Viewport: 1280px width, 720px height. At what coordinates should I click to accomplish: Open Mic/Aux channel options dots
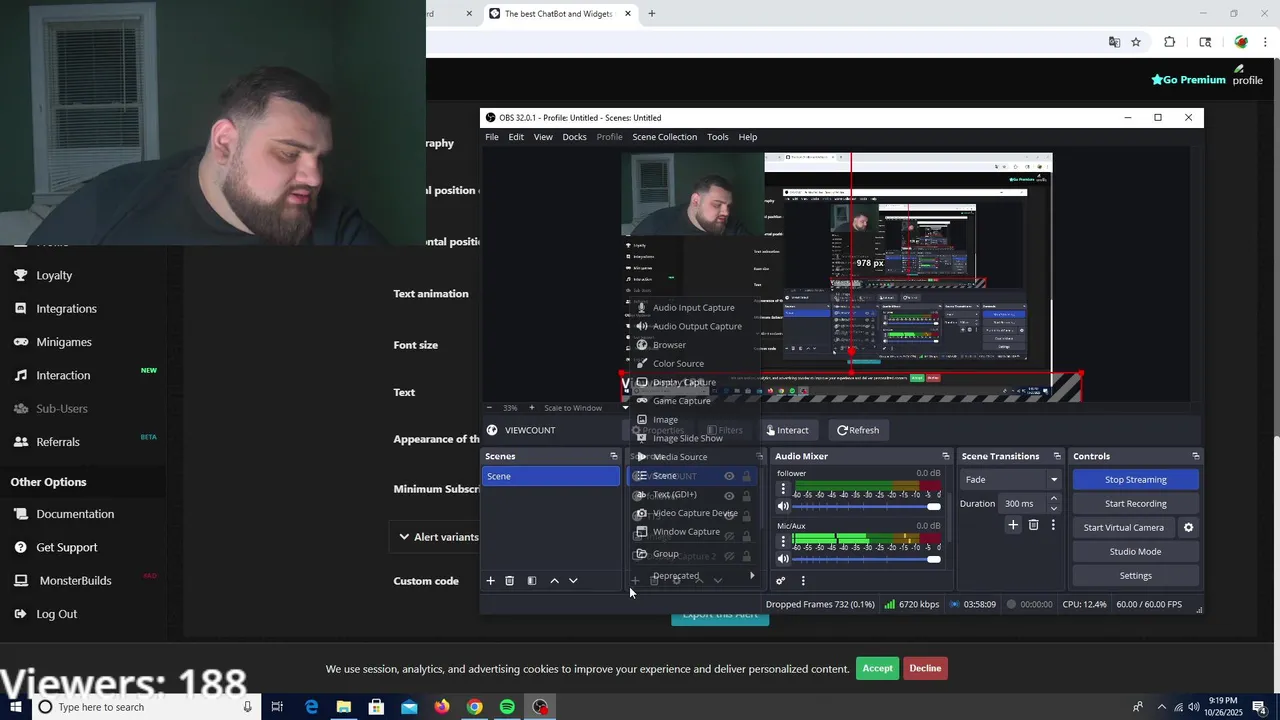(783, 541)
